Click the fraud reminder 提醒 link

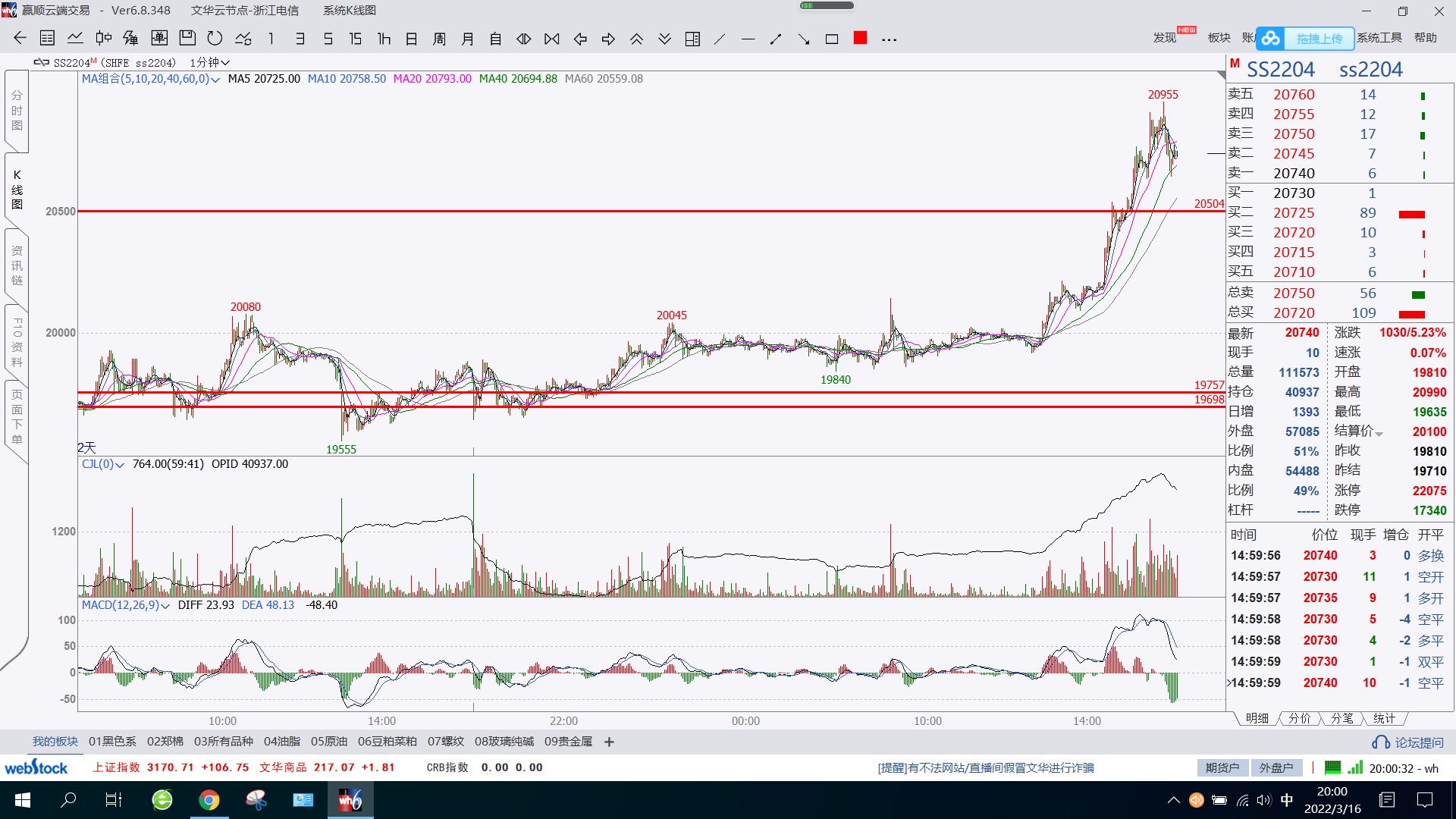[x=986, y=768]
